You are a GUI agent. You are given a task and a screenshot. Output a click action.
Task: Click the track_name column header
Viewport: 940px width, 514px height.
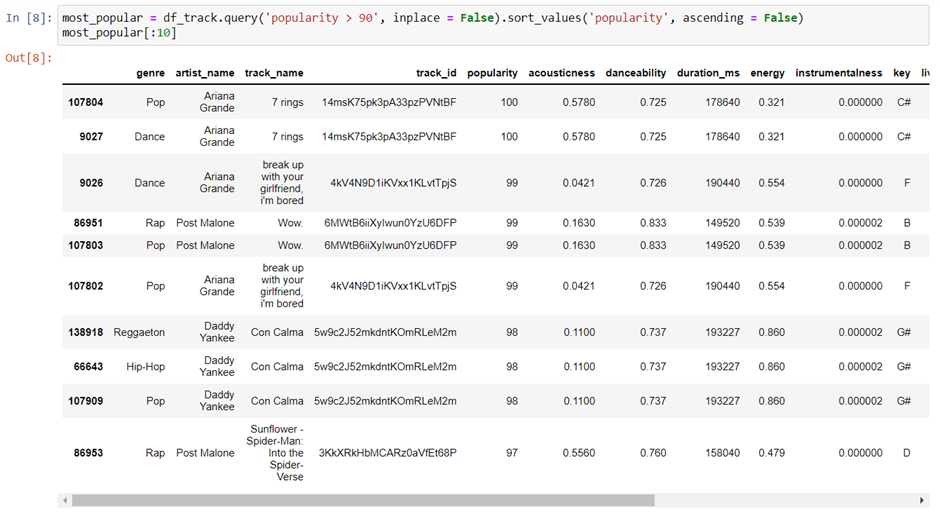click(274, 73)
